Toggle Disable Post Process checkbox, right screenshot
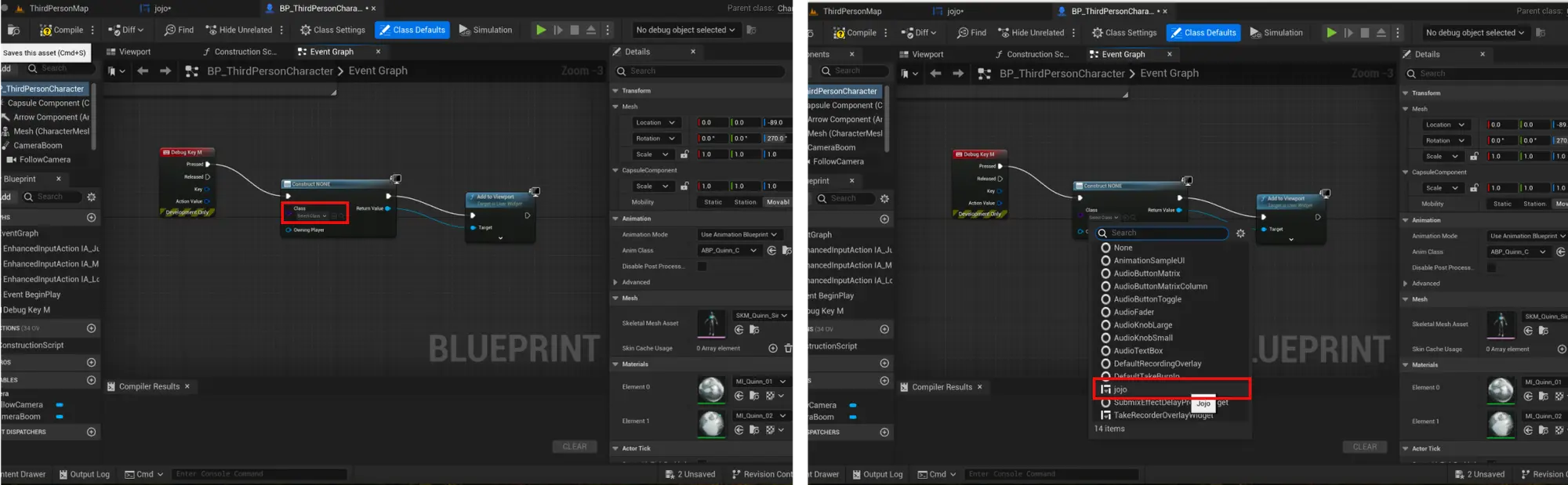1568x485 pixels. [1491, 268]
